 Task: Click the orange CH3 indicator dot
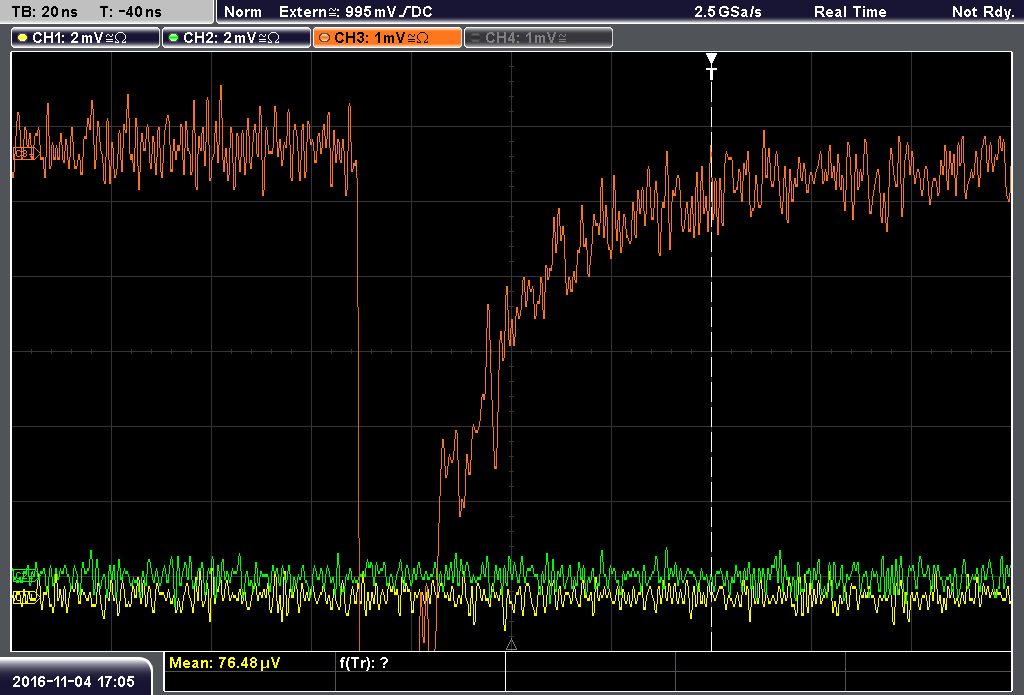coord(325,38)
